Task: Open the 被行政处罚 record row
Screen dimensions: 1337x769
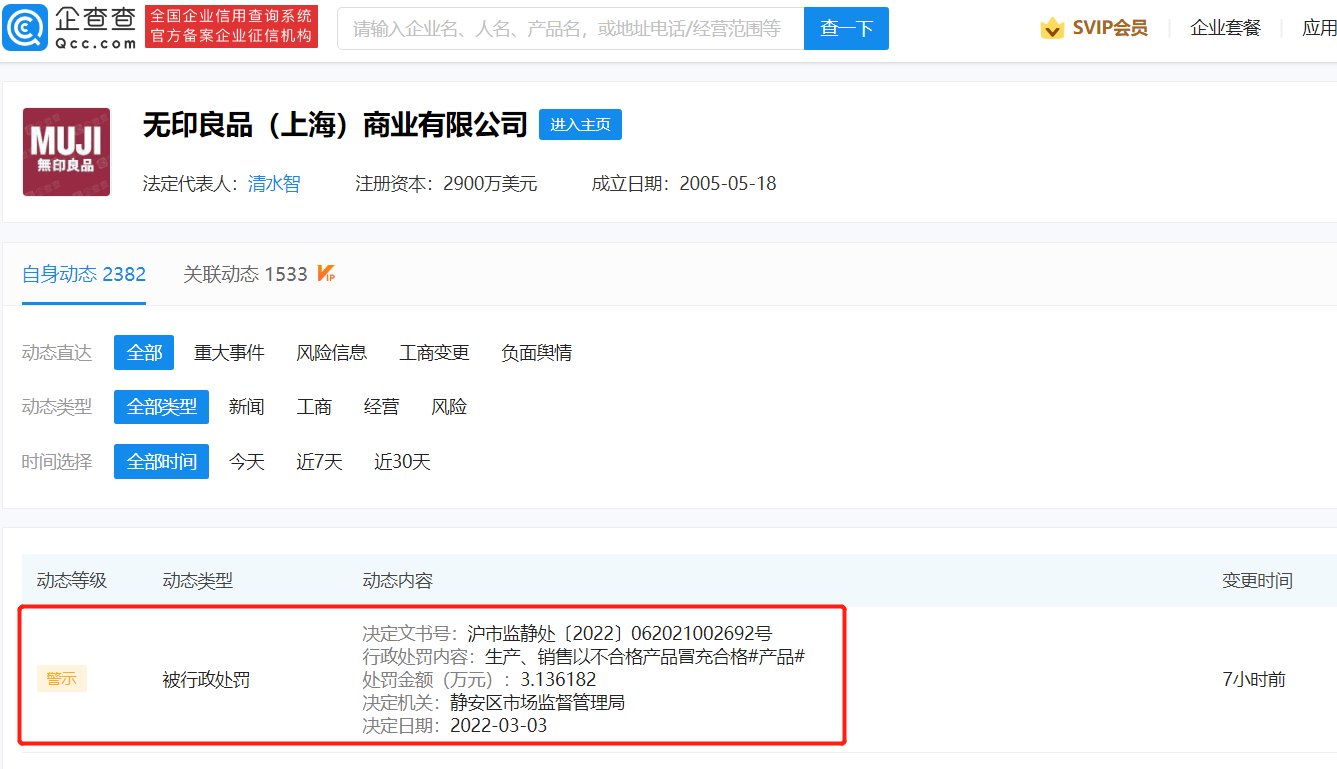Action: pos(206,680)
